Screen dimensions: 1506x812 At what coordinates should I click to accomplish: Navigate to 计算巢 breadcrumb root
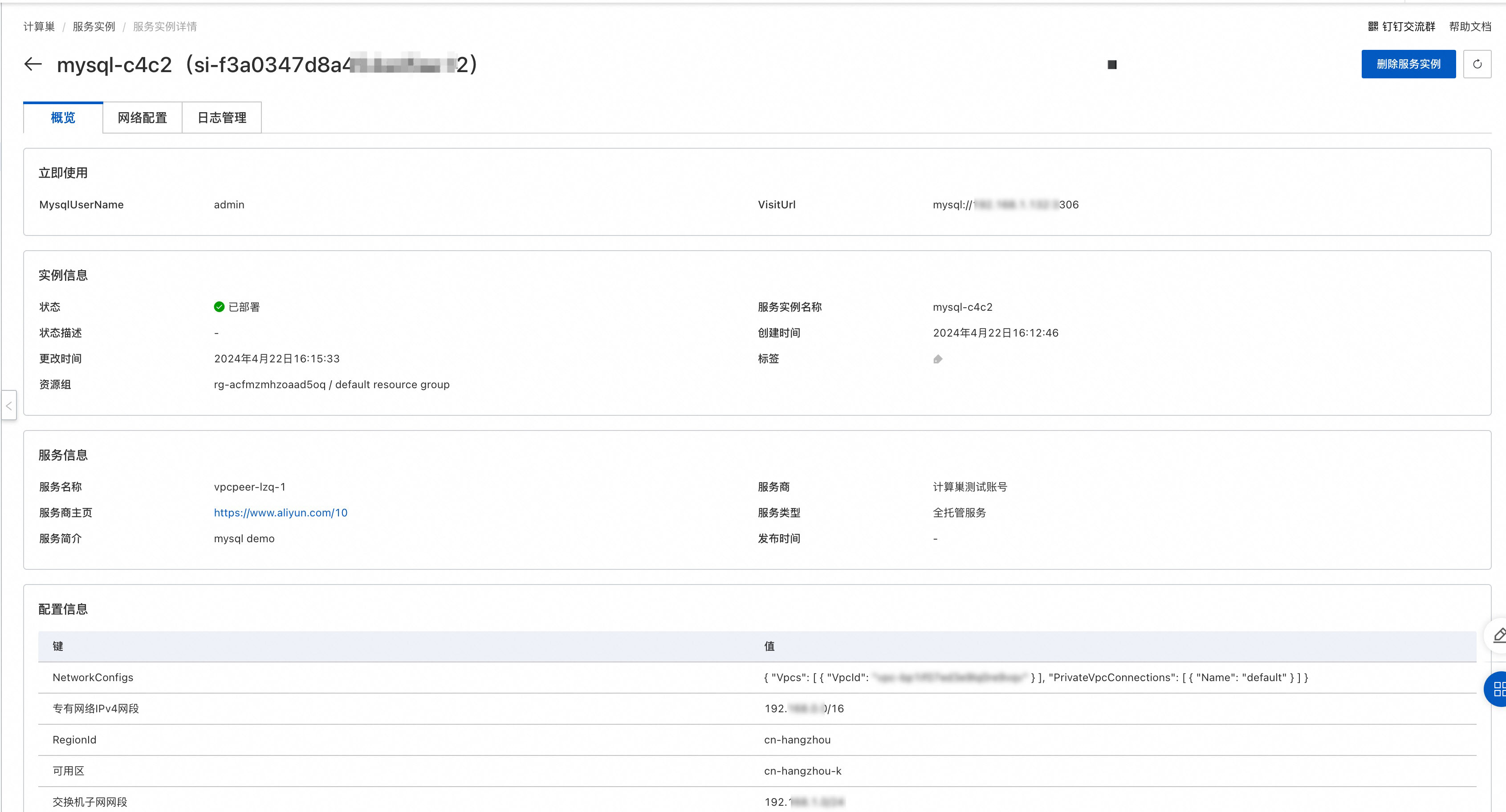pyautogui.click(x=39, y=26)
